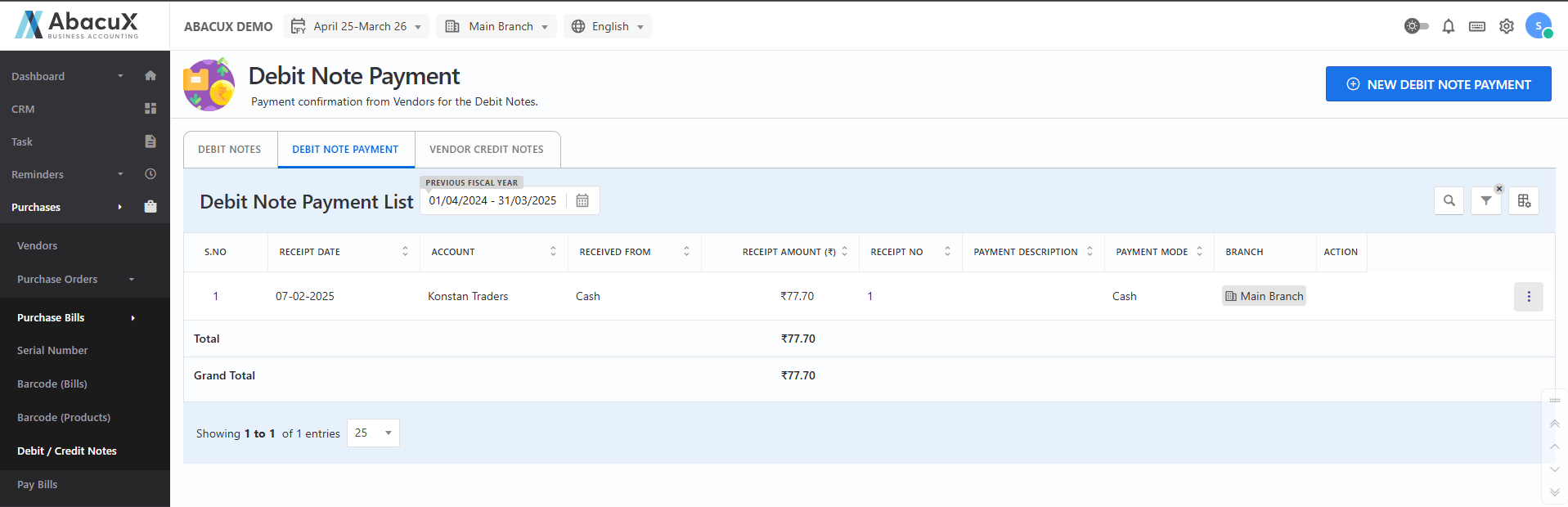Click the user avatar icon
This screenshot has height=507, width=1568.
coord(1538,26)
